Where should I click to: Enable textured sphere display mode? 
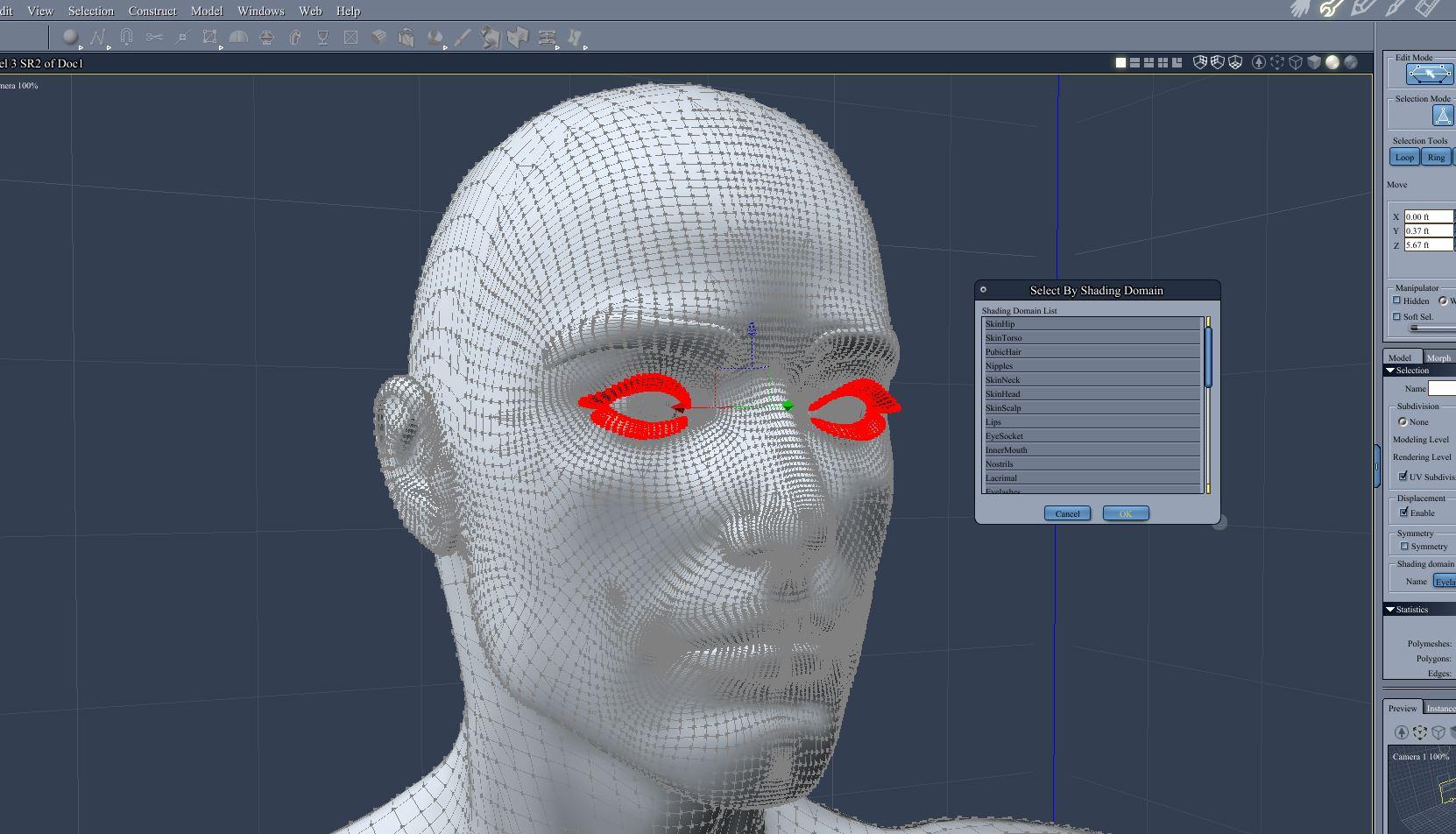[x=1351, y=62]
